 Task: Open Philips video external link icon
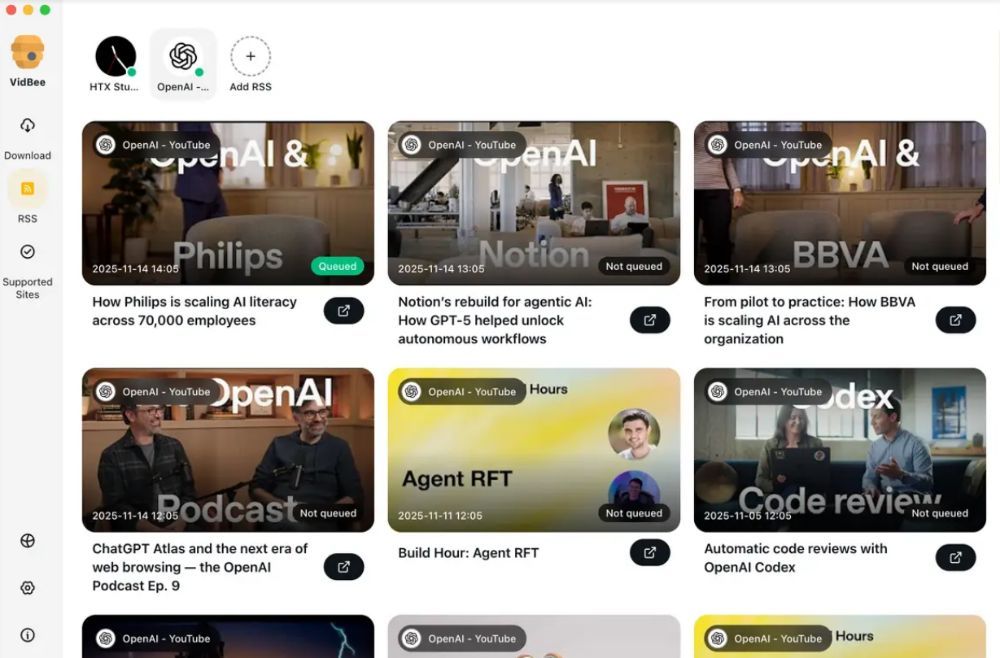coord(344,311)
